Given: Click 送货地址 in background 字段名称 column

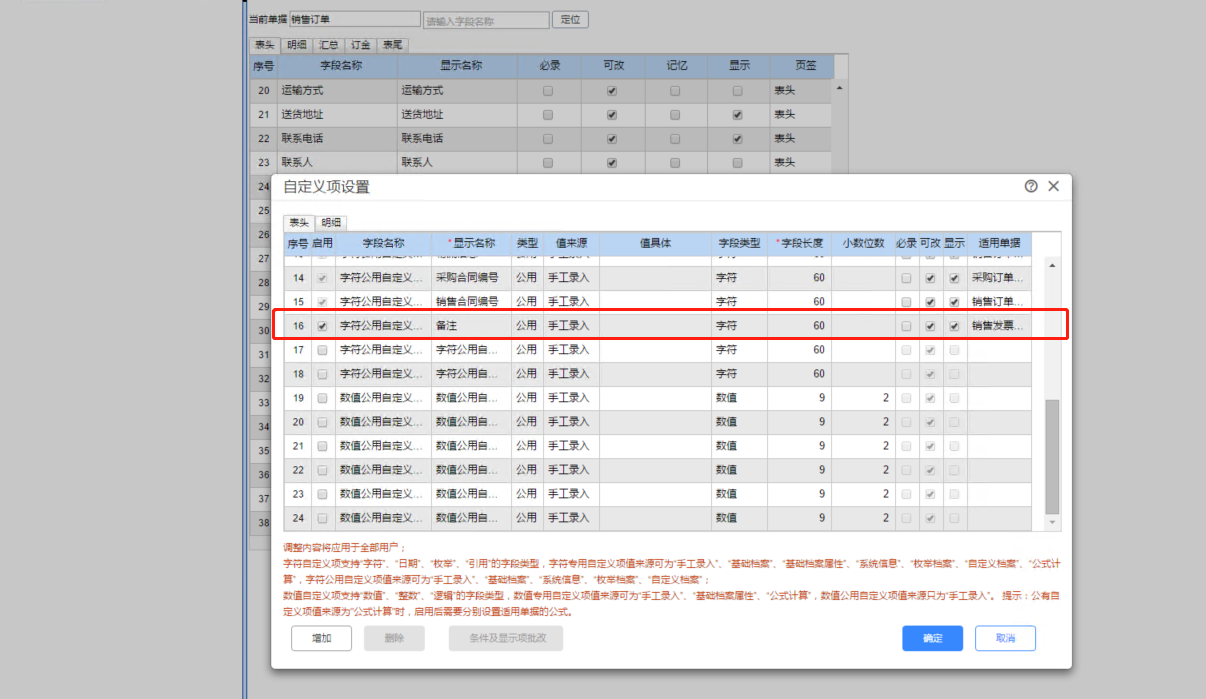Looking at the screenshot, I should pyautogui.click(x=337, y=115).
